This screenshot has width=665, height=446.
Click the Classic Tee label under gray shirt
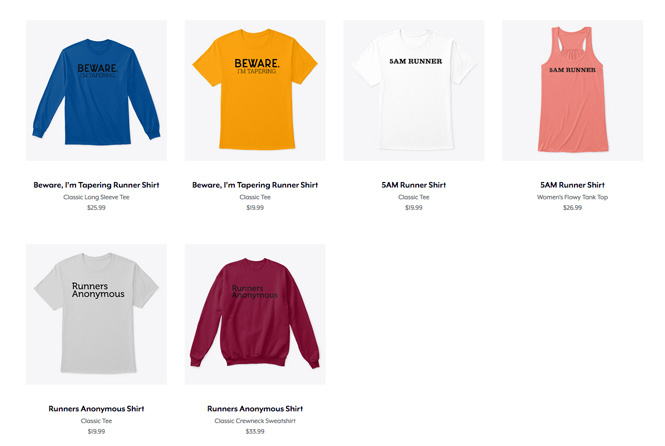[96, 421]
